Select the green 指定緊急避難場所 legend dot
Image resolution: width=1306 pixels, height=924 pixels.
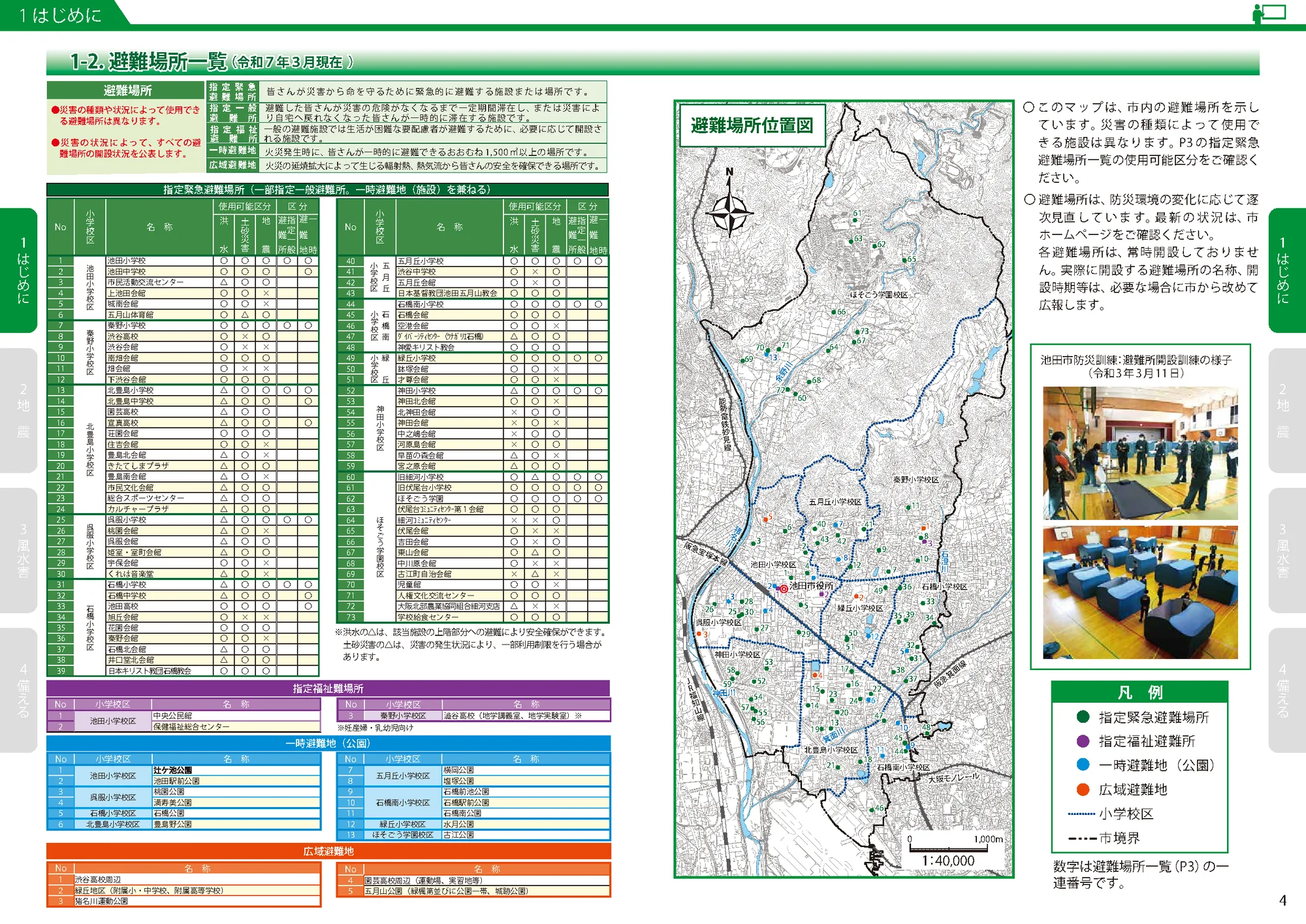tap(1083, 717)
